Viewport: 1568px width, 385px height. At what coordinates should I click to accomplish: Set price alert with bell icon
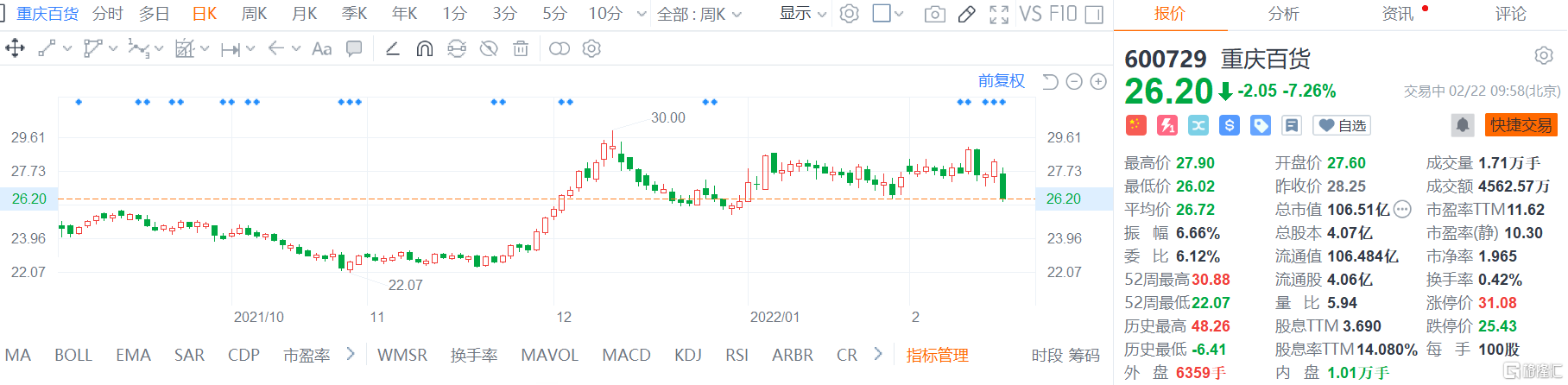(1462, 125)
